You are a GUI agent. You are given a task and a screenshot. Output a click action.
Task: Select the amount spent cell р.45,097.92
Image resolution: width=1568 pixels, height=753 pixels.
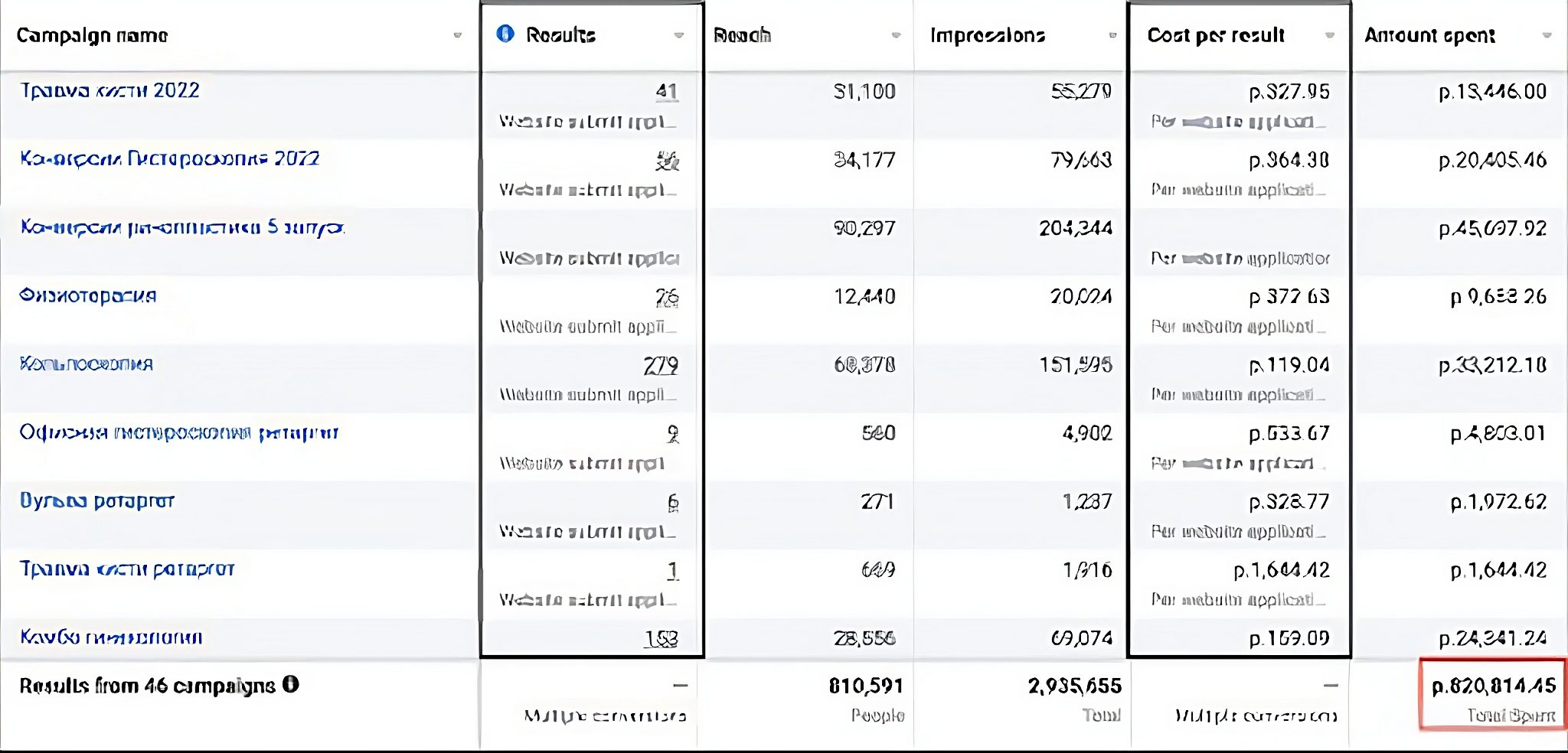pyautogui.click(x=1492, y=229)
